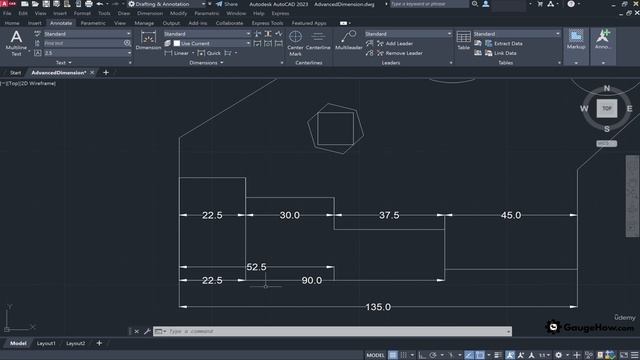Save the drawing with the Save icon
Image resolution: width=640 pixels, height=360 pixels.
coord(46,4)
